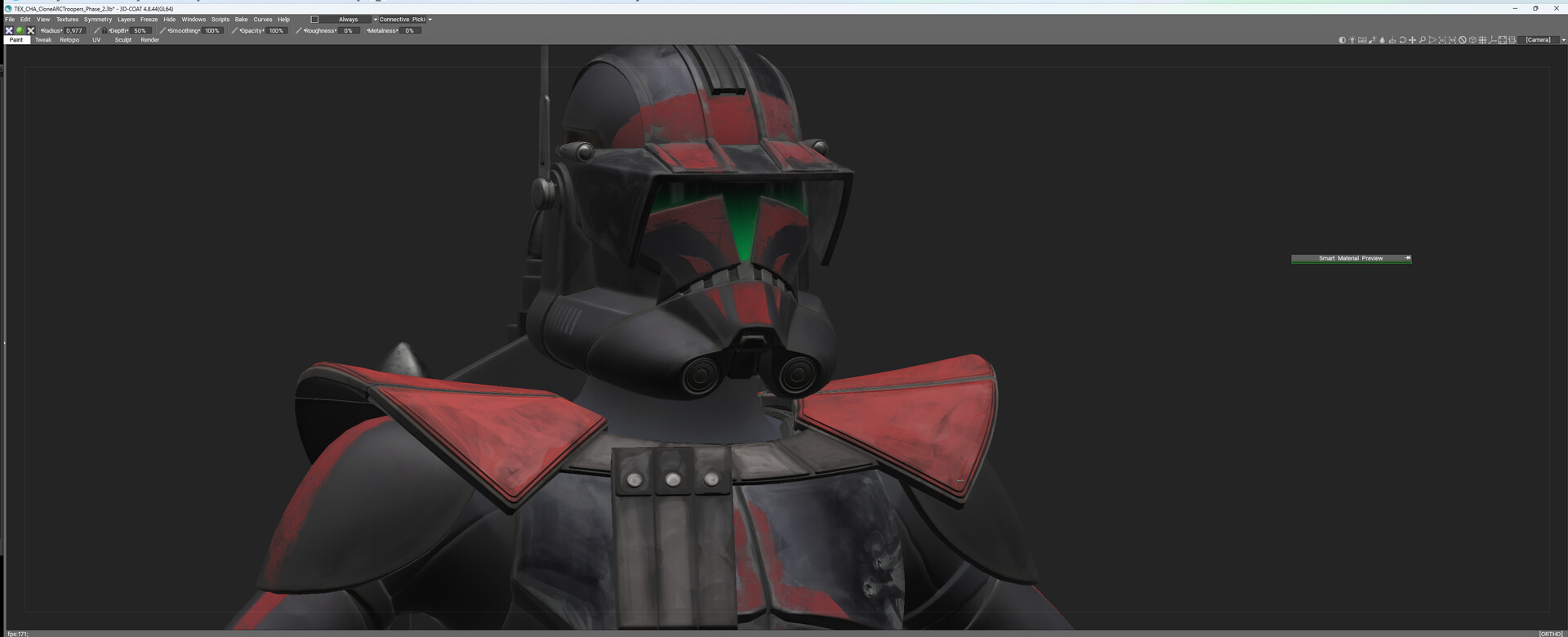1568x637 pixels.
Task: Click the light bulb icon
Action: 1352,40
